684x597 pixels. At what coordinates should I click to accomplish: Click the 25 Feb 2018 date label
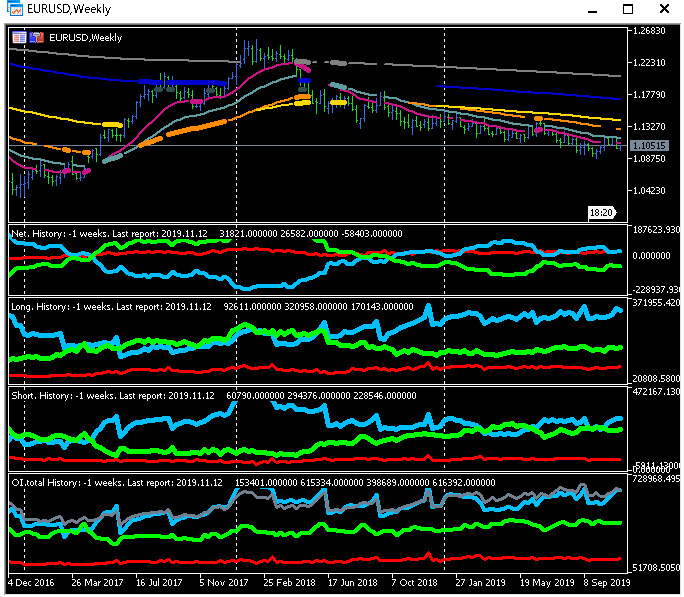[x=290, y=583]
